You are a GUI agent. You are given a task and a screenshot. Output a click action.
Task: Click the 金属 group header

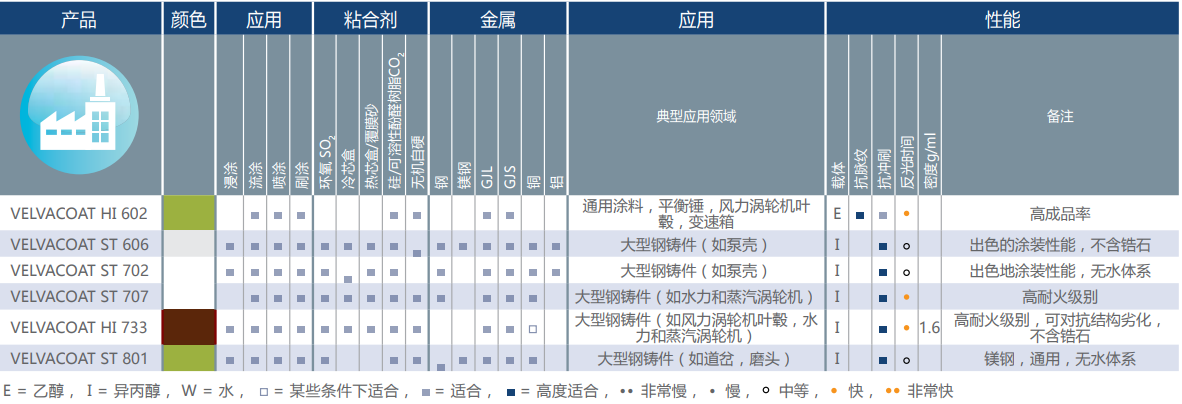click(x=498, y=20)
